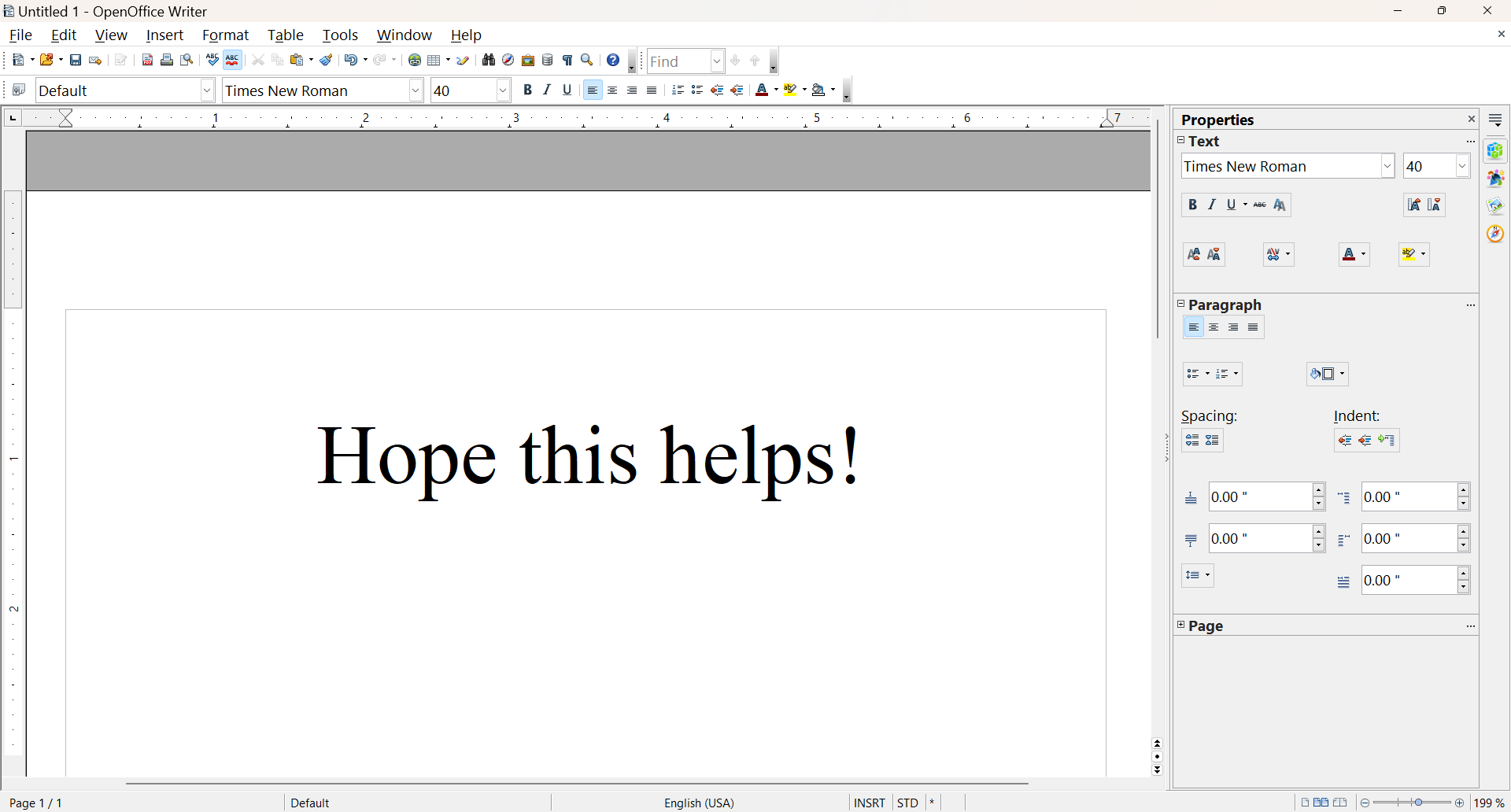Click the Export as PDF icon
1511x812 pixels.
tap(147, 61)
